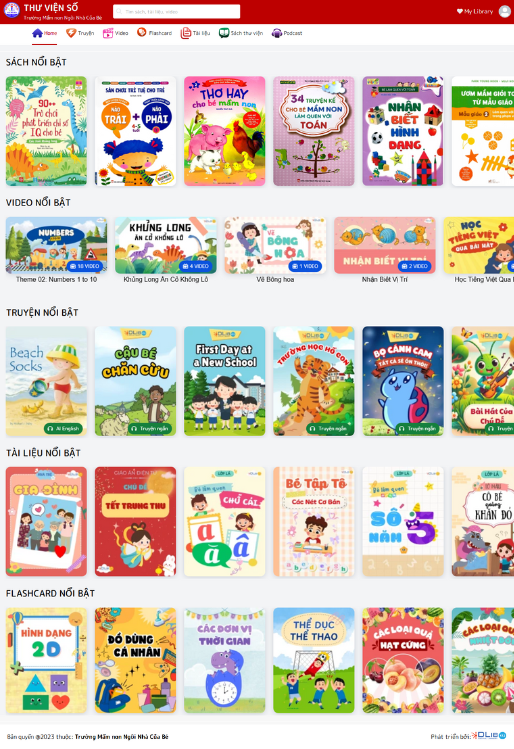Click the user profile avatar icon
This screenshot has width=514, height=749.
504,11
